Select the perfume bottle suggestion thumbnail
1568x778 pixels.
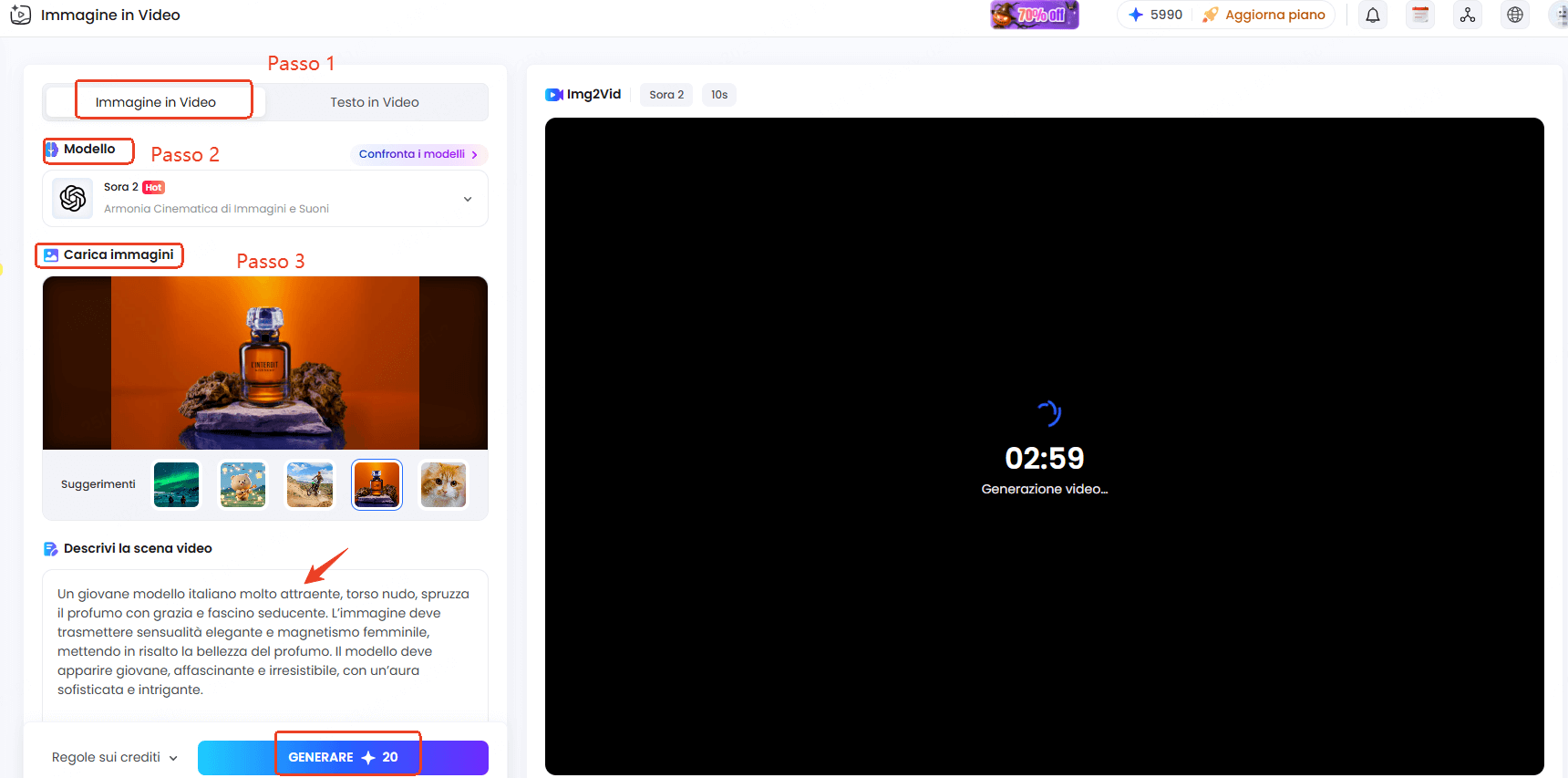tap(377, 484)
